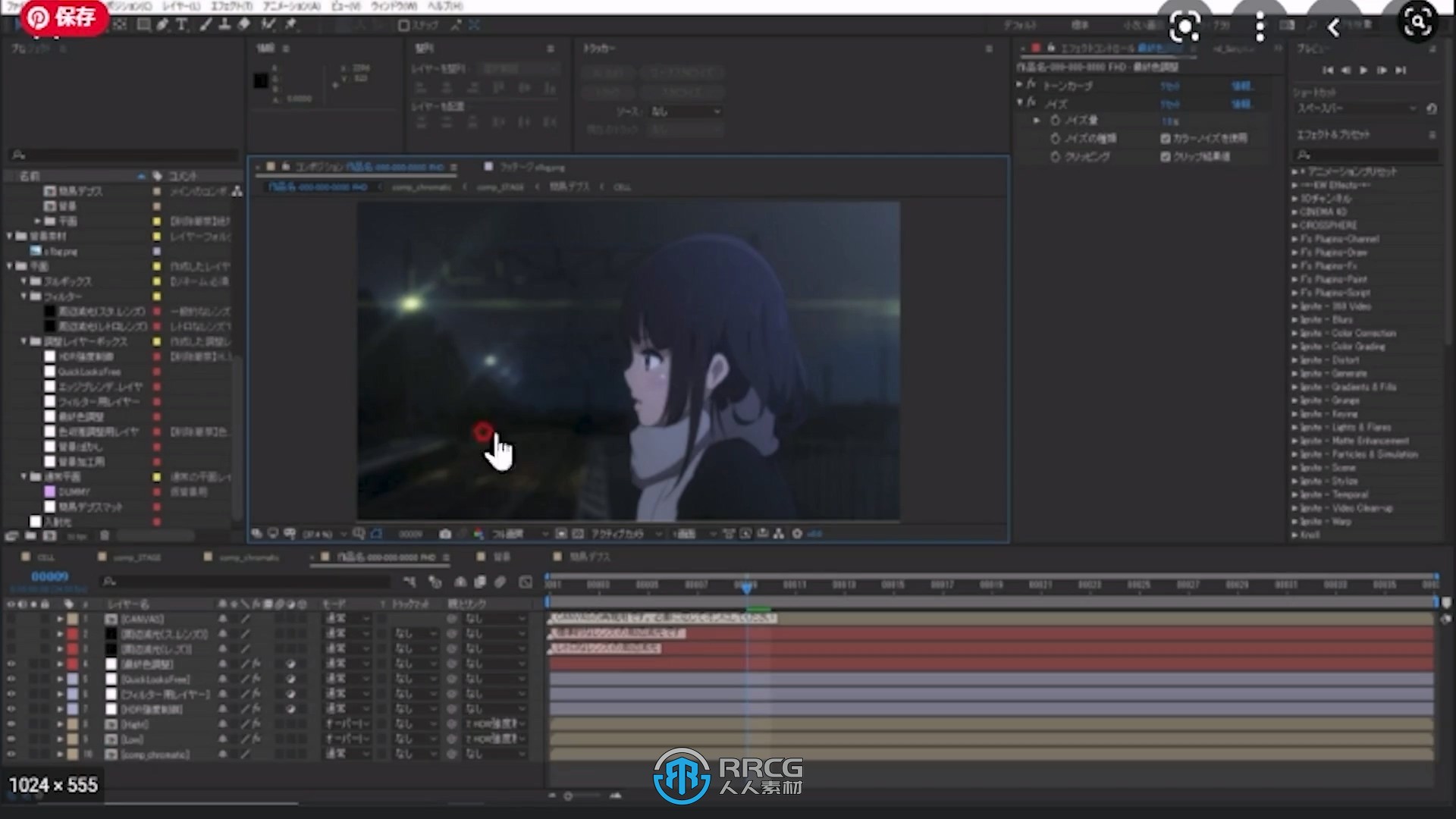Select the Pen tool in toolbar
Screen dimensions: 1456x819
coord(162,25)
